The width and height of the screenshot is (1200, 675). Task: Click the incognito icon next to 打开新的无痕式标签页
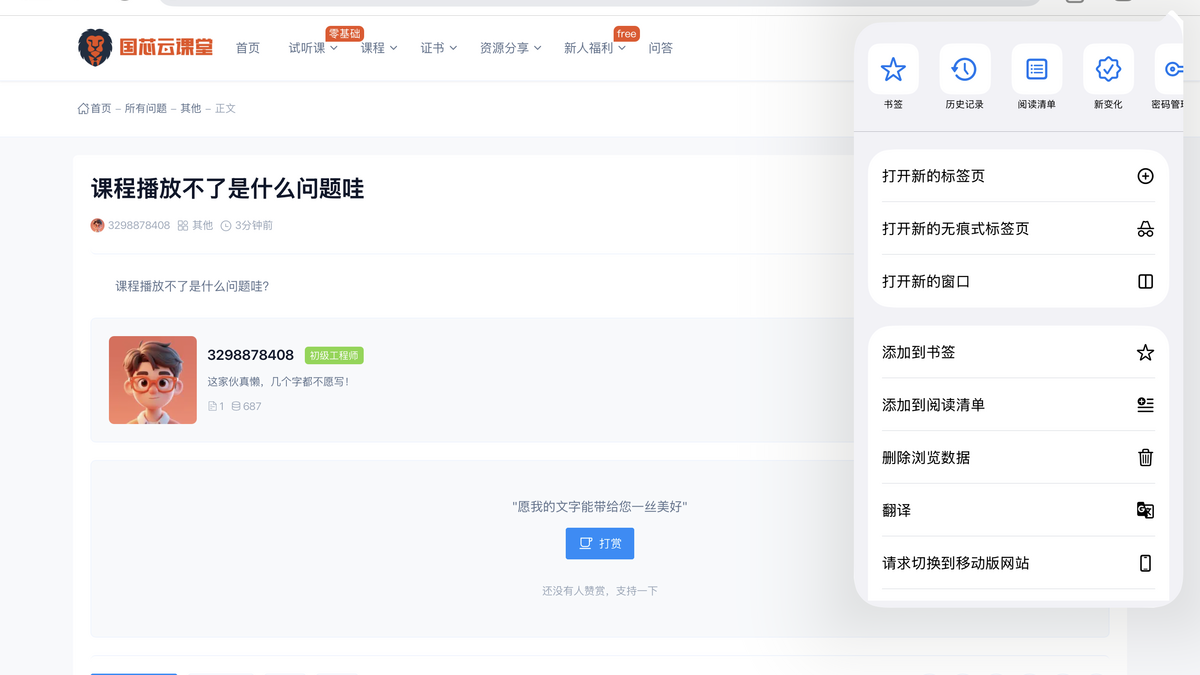point(1144,227)
